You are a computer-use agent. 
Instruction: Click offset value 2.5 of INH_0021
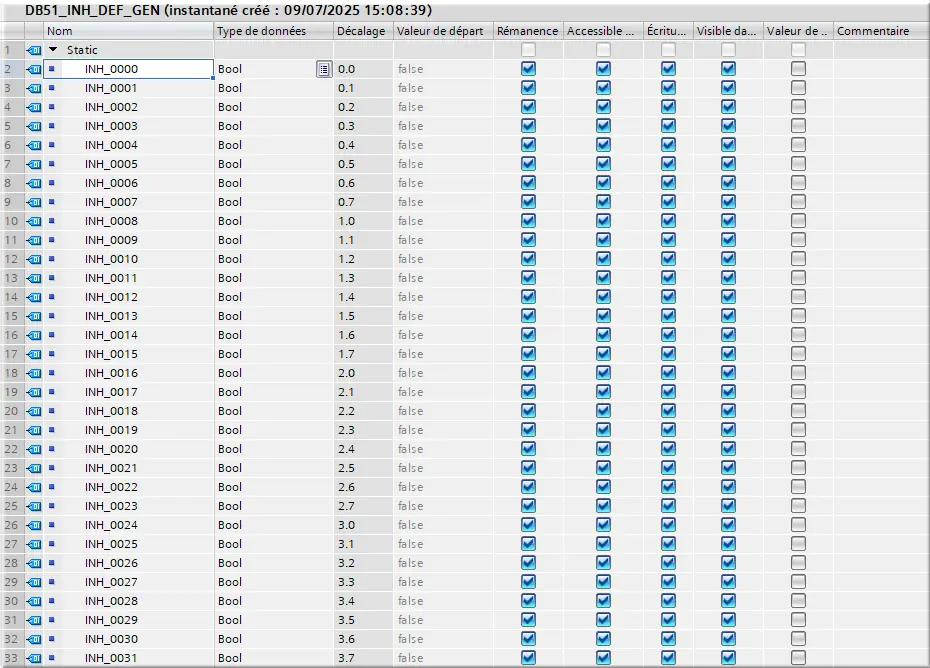tap(346, 468)
